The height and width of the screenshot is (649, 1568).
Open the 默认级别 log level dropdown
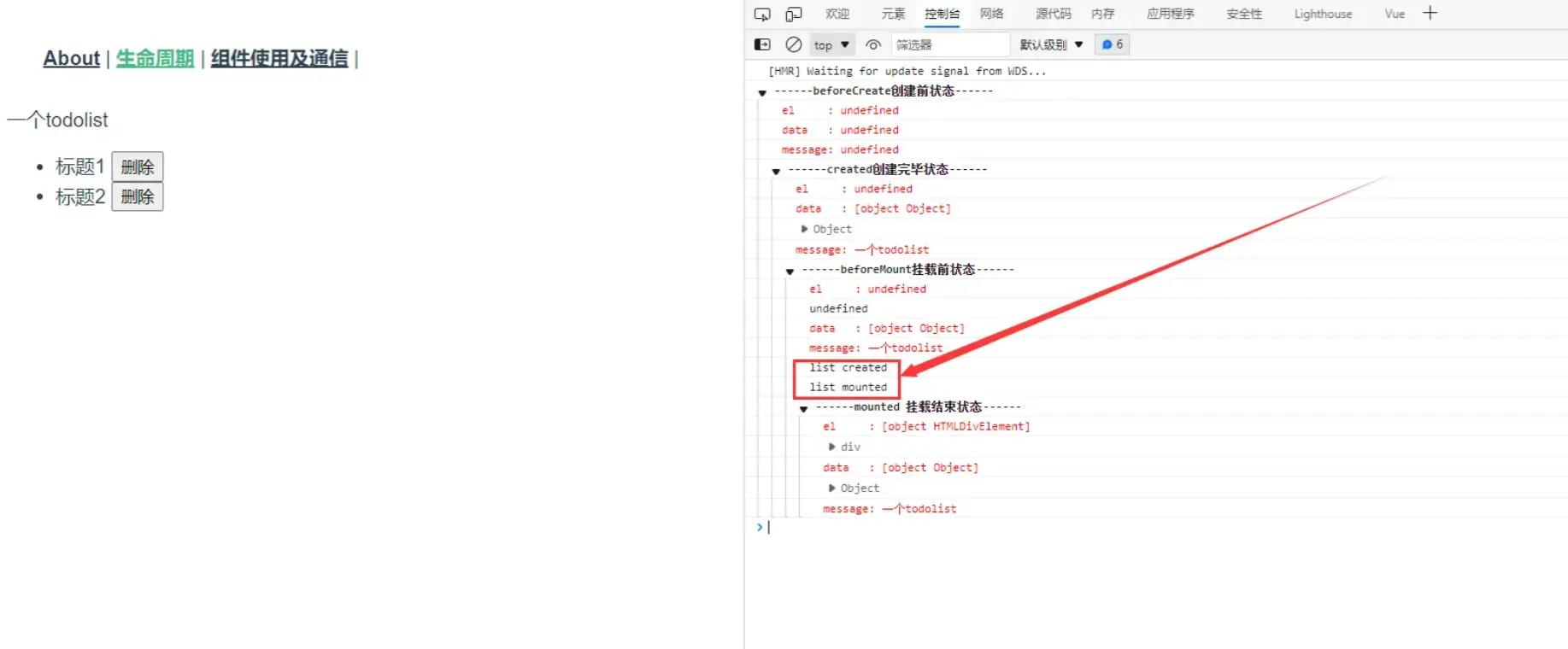pos(1051,44)
